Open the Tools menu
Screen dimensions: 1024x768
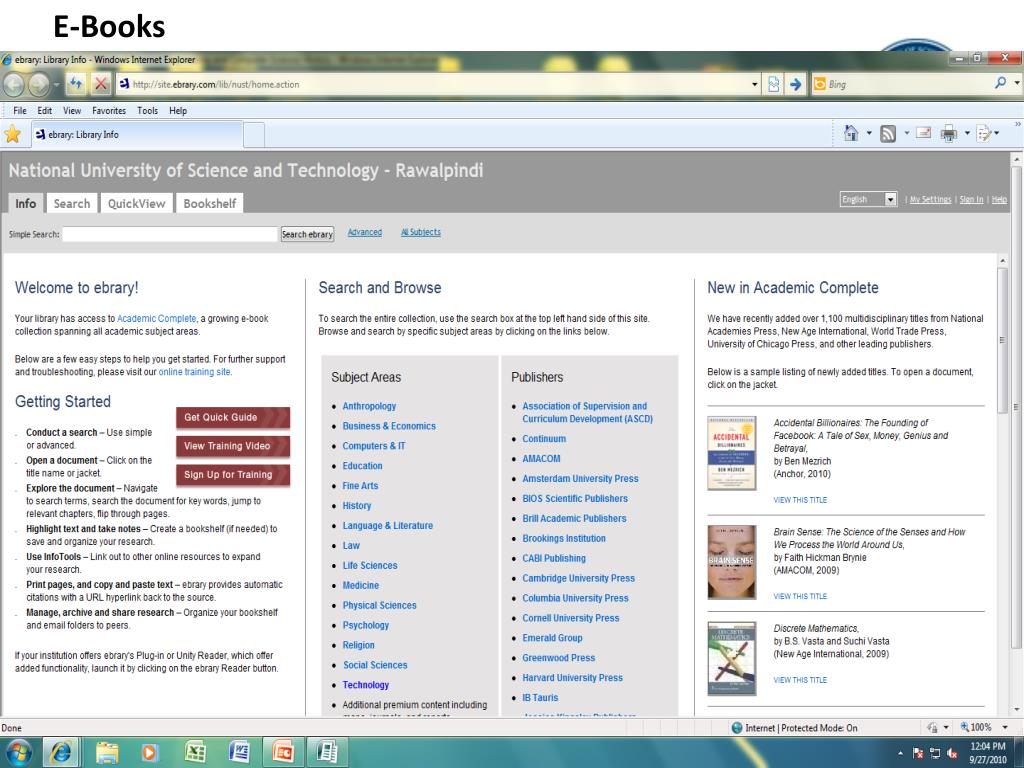coord(148,110)
